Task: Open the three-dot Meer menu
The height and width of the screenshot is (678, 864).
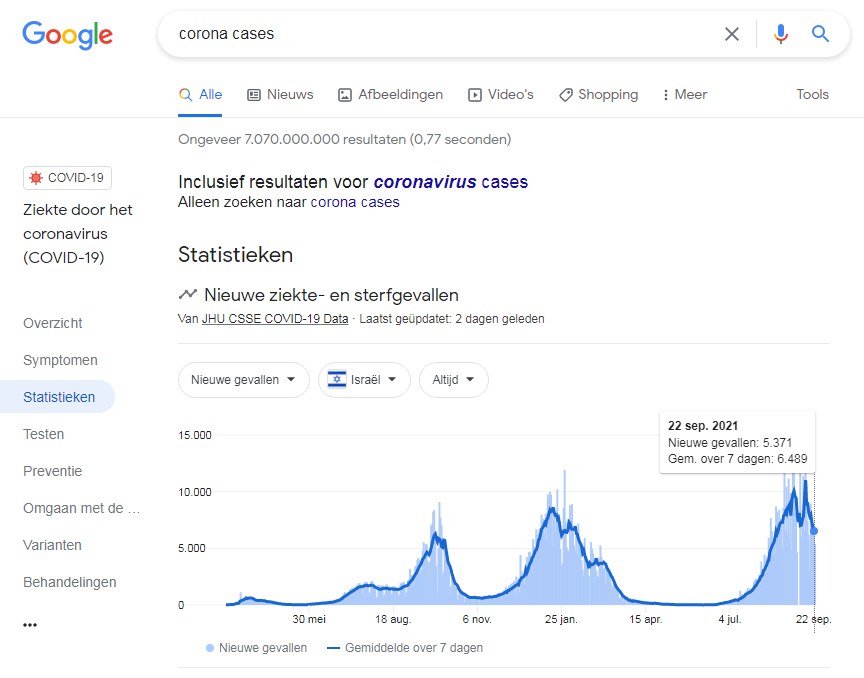Action: point(685,95)
